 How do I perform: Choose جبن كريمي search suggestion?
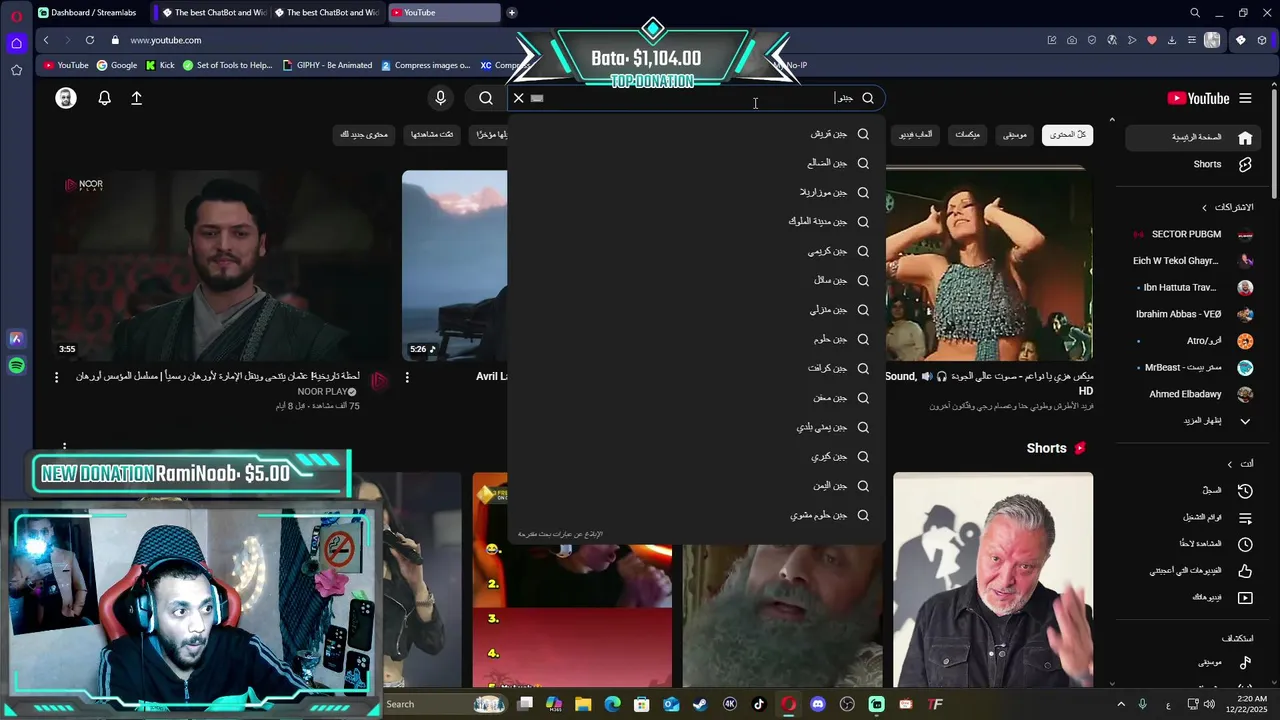[x=697, y=251]
